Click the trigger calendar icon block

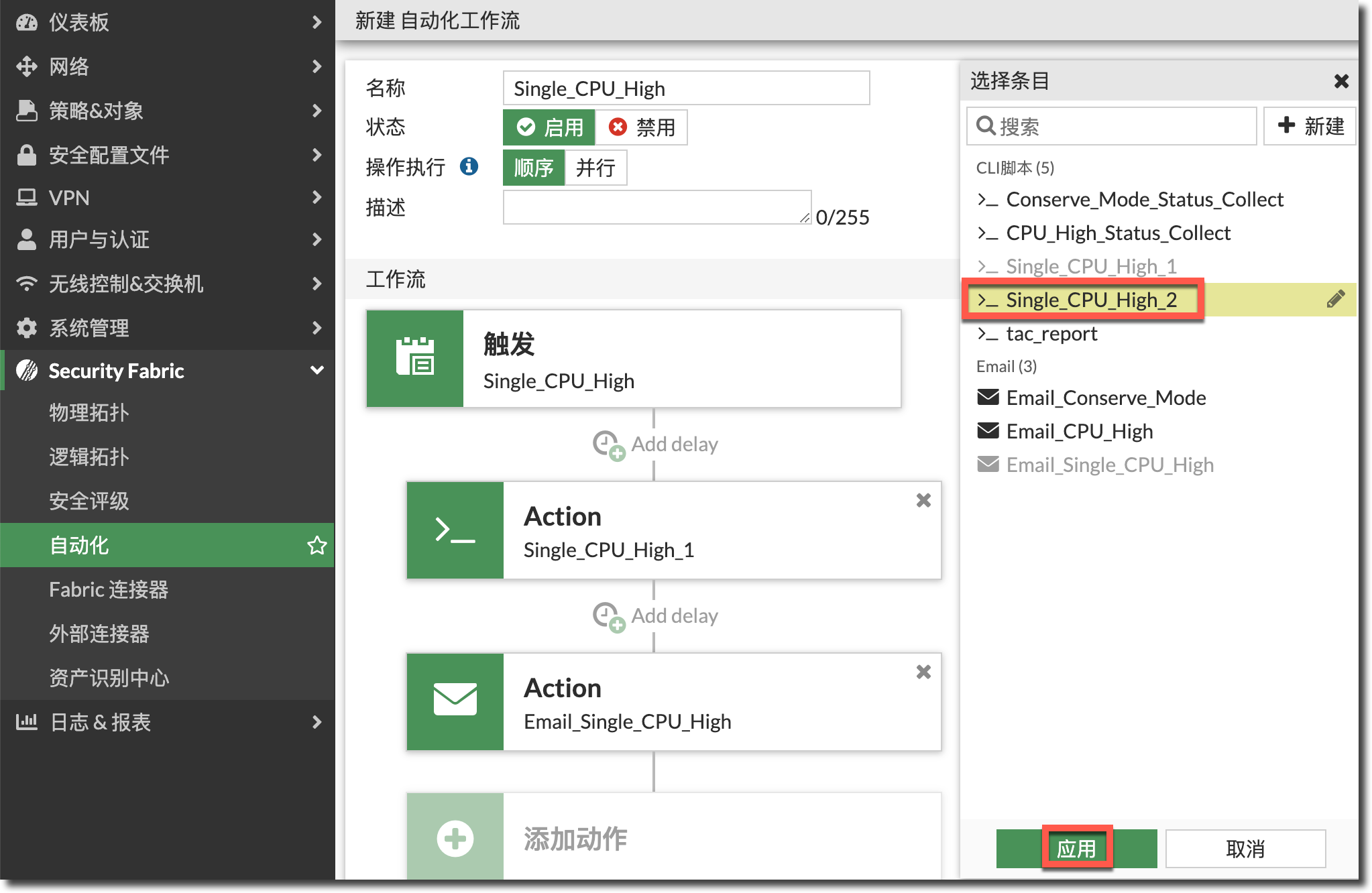click(x=415, y=358)
